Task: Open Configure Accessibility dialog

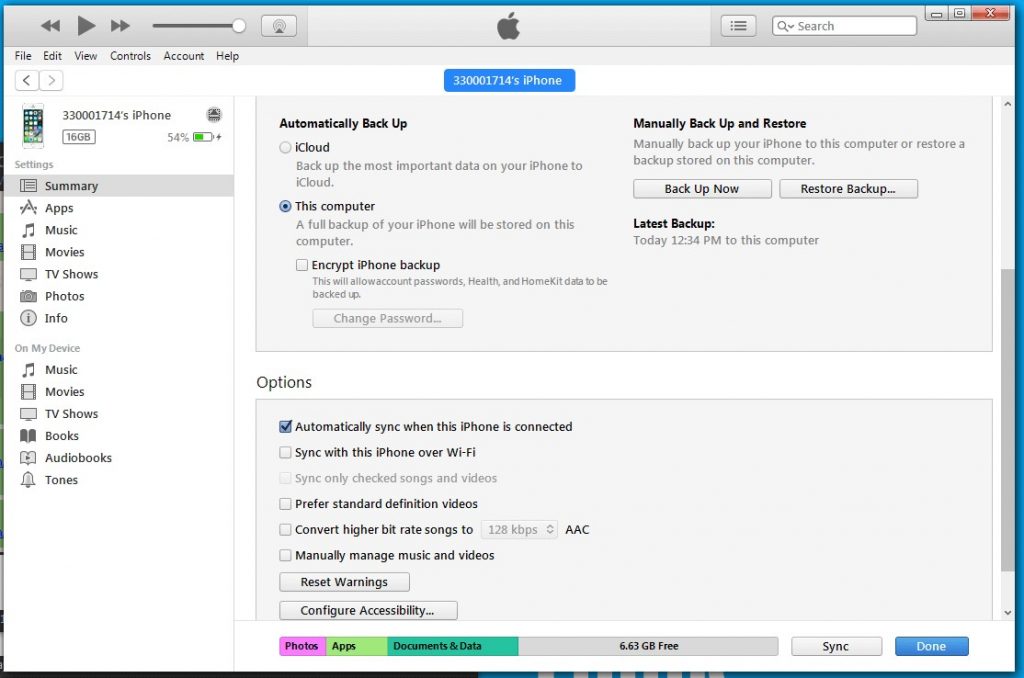Action: 368,611
